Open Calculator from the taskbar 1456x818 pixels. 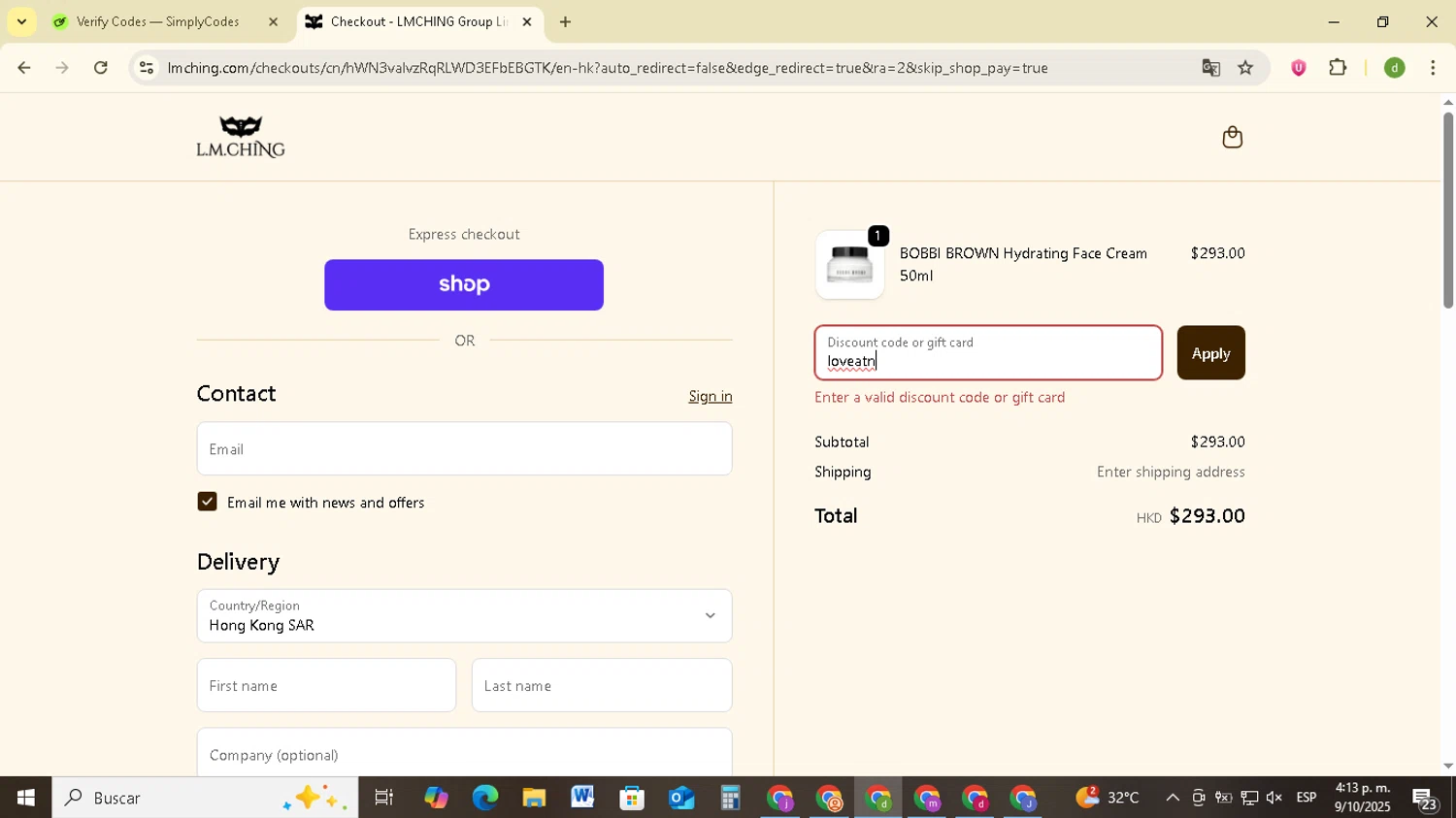pyautogui.click(x=730, y=798)
